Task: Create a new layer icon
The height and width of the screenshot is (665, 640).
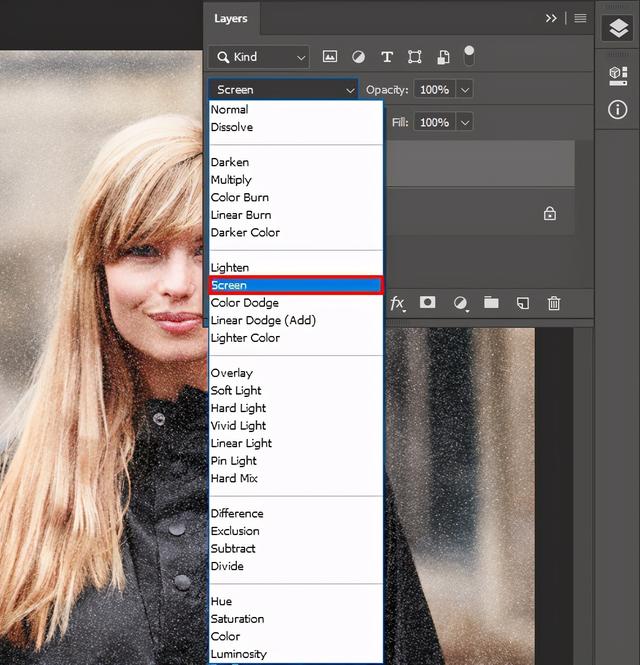Action: click(523, 303)
